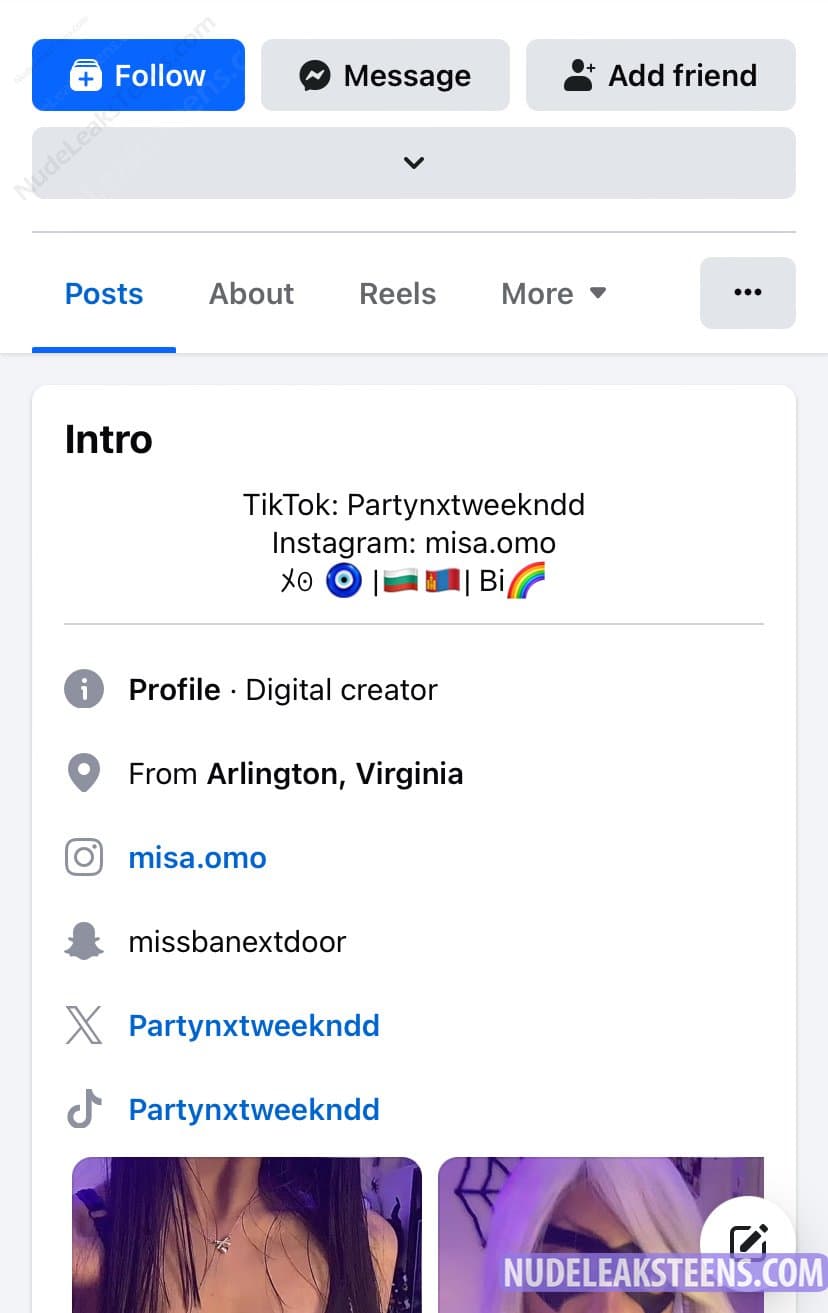Screen dimensions: 828x1313
Task: Open the More dropdown menu
Action: tap(553, 294)
